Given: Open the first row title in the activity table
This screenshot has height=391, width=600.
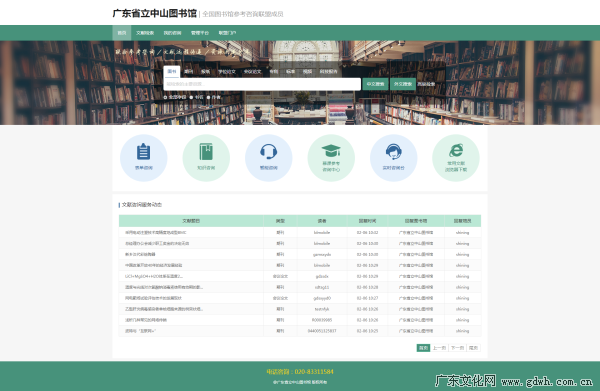Looking at the screenshot, I should click(156, 232).
